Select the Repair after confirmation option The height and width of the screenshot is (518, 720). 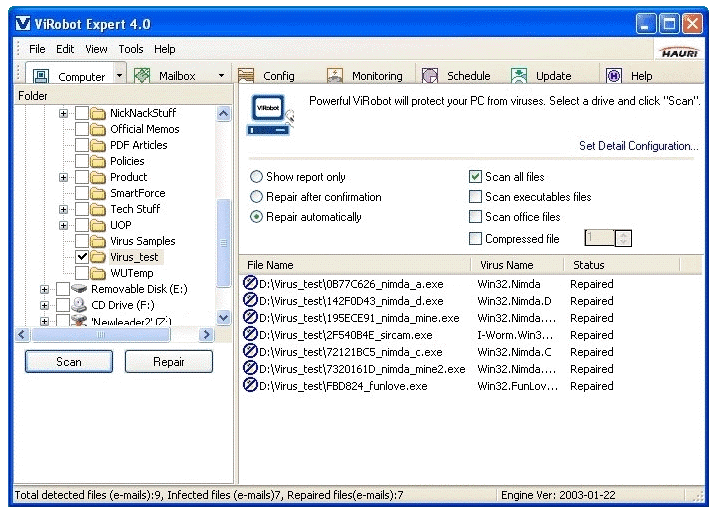[257, 197]
